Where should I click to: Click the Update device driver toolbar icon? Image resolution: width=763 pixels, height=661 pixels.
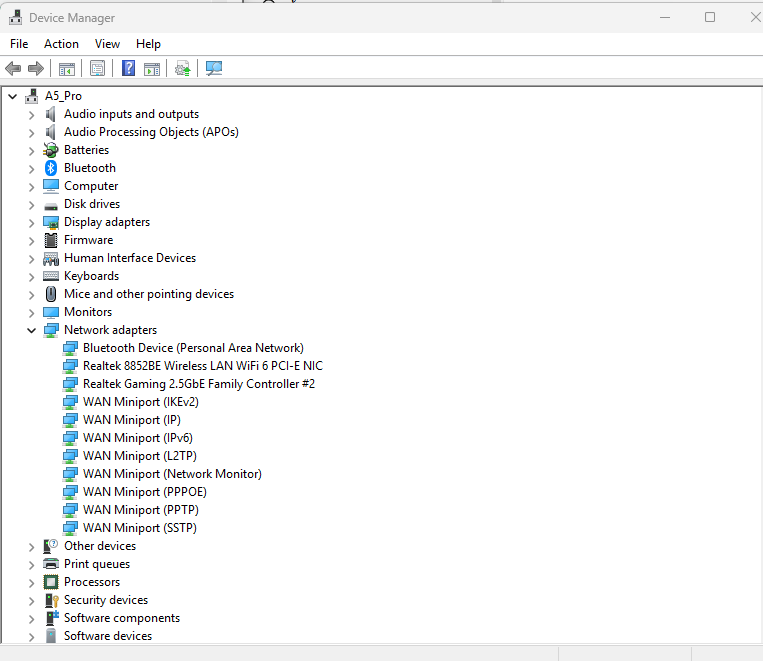click(x=182, y=69)
